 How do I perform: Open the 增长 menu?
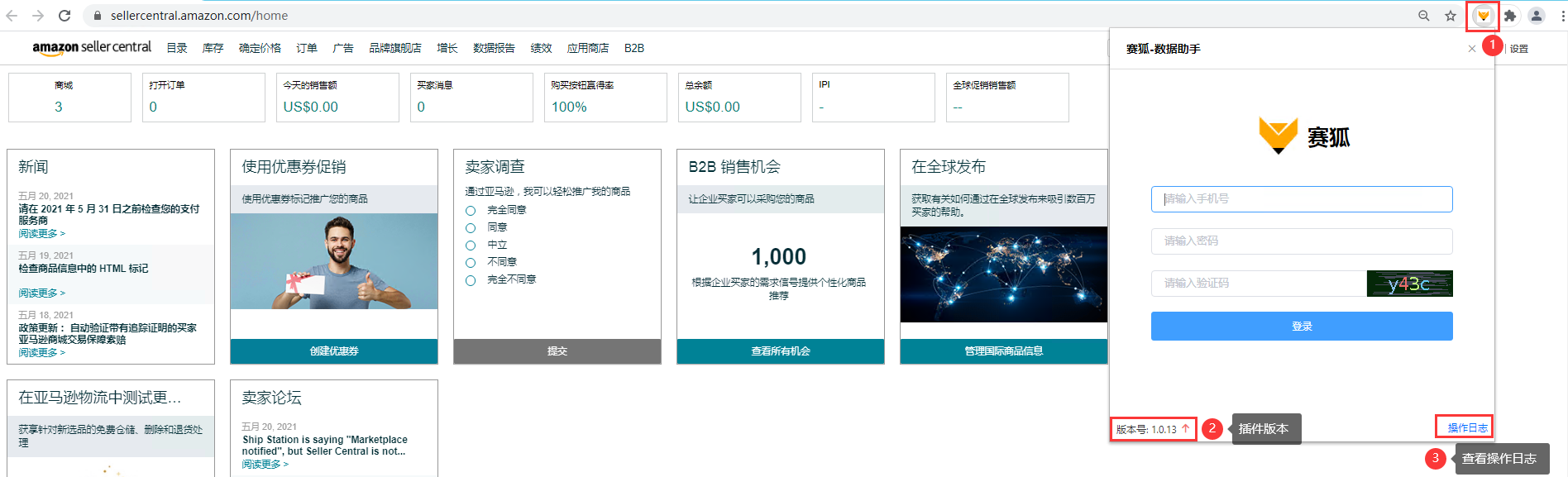[x=447, y=48]
